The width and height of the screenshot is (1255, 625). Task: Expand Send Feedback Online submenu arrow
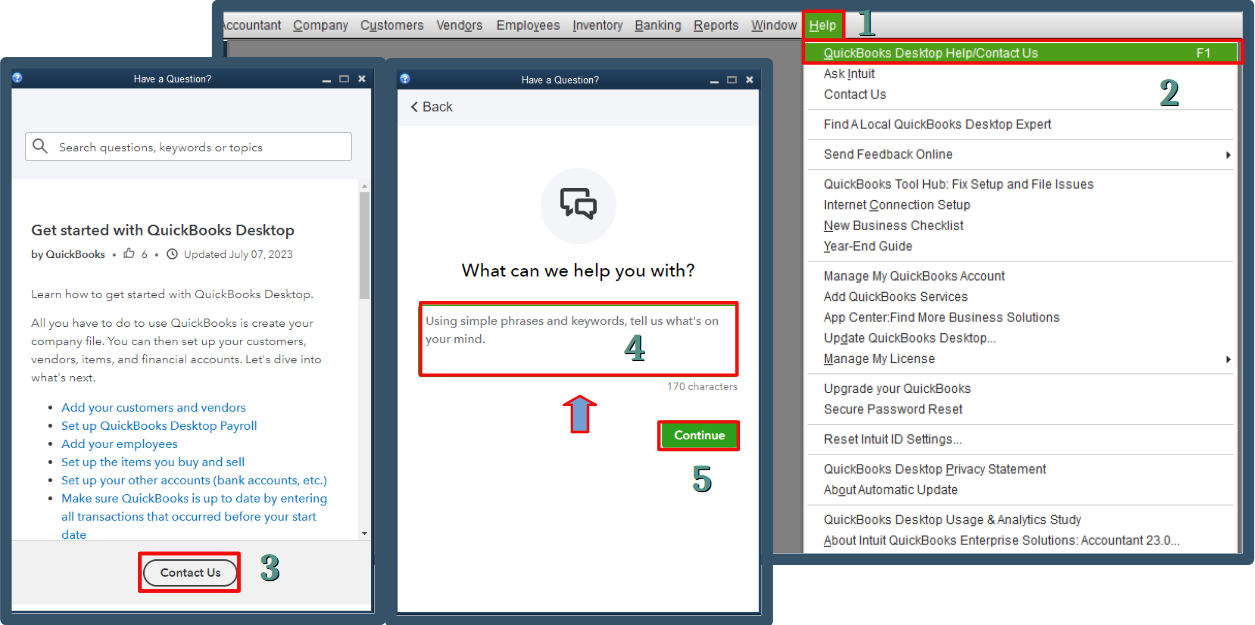pyautogui.click(x=1228, y=155)
